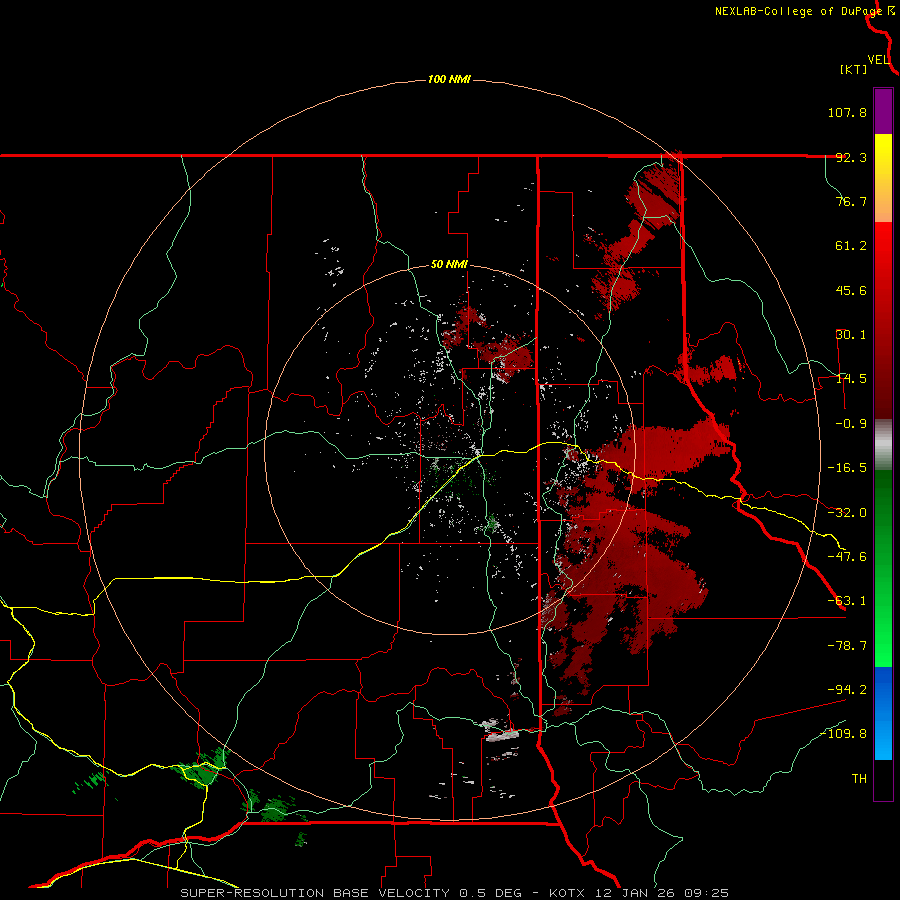Click the 50 NMI range ring label
The width and height of the screenshot is (900, 900).
[x=449, y=265]
